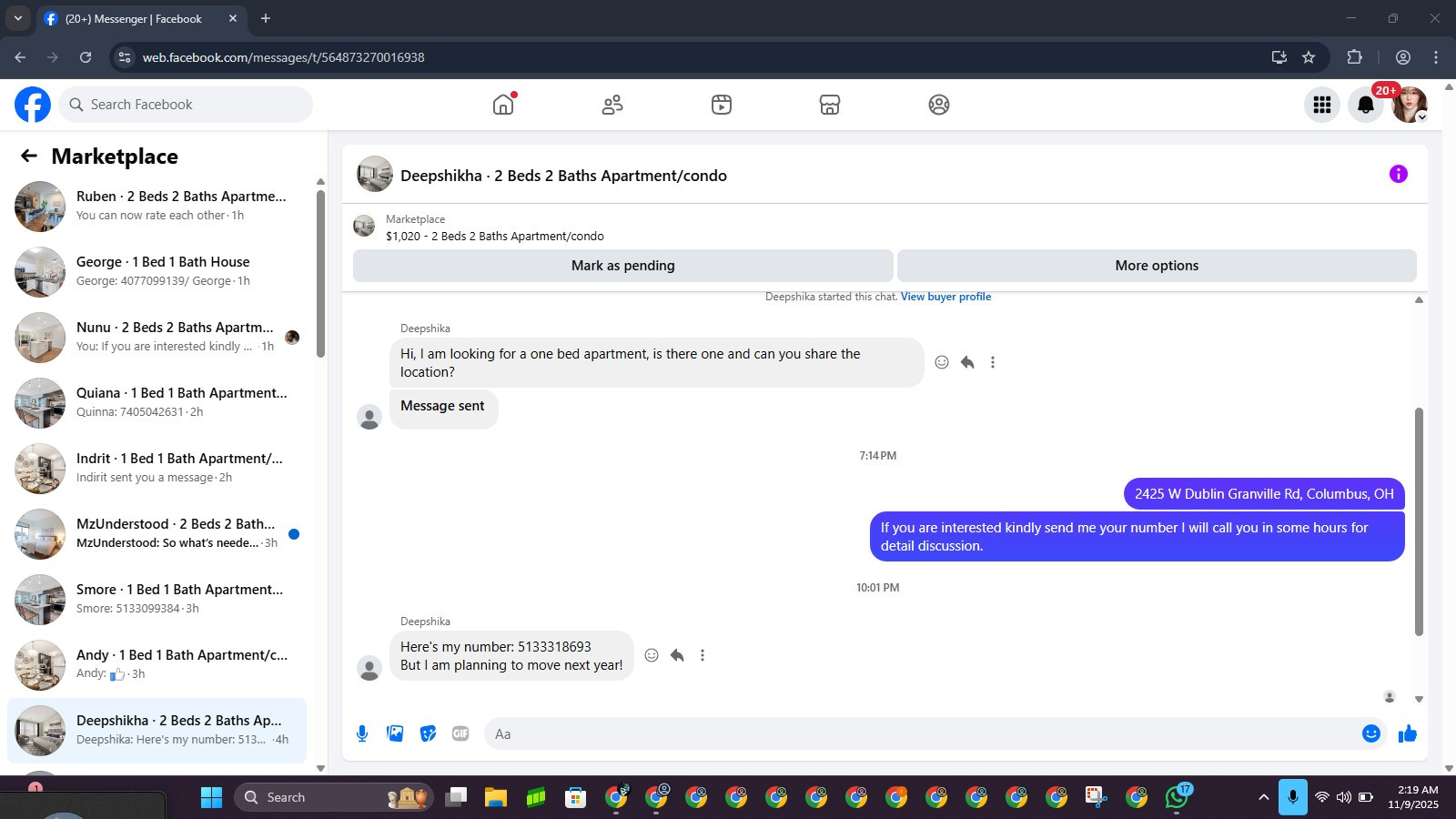
Task: Open Andy 1 Bed 1 Bath conversation
Action: 157,665
